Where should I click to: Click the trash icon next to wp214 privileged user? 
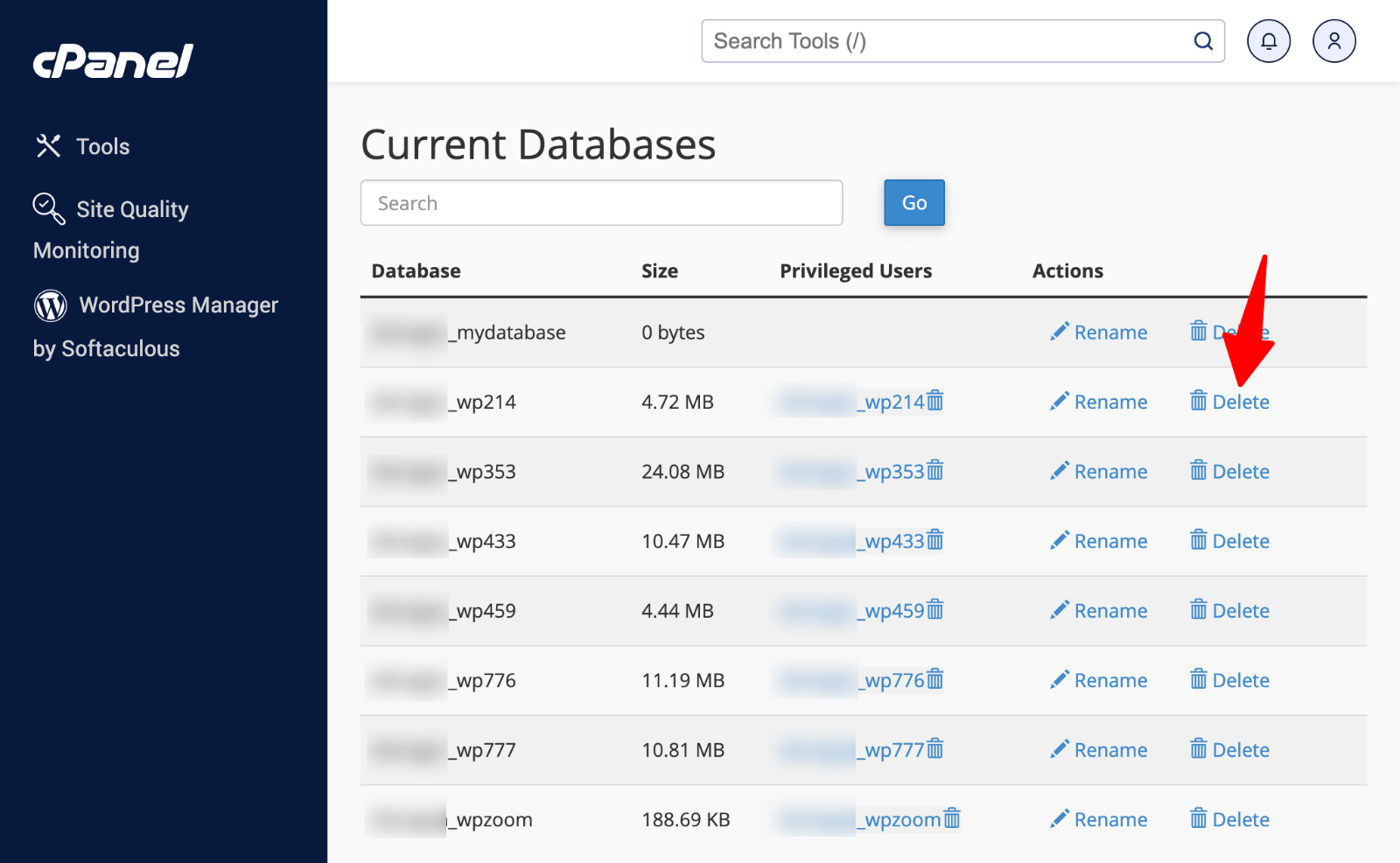pos(935,401)
